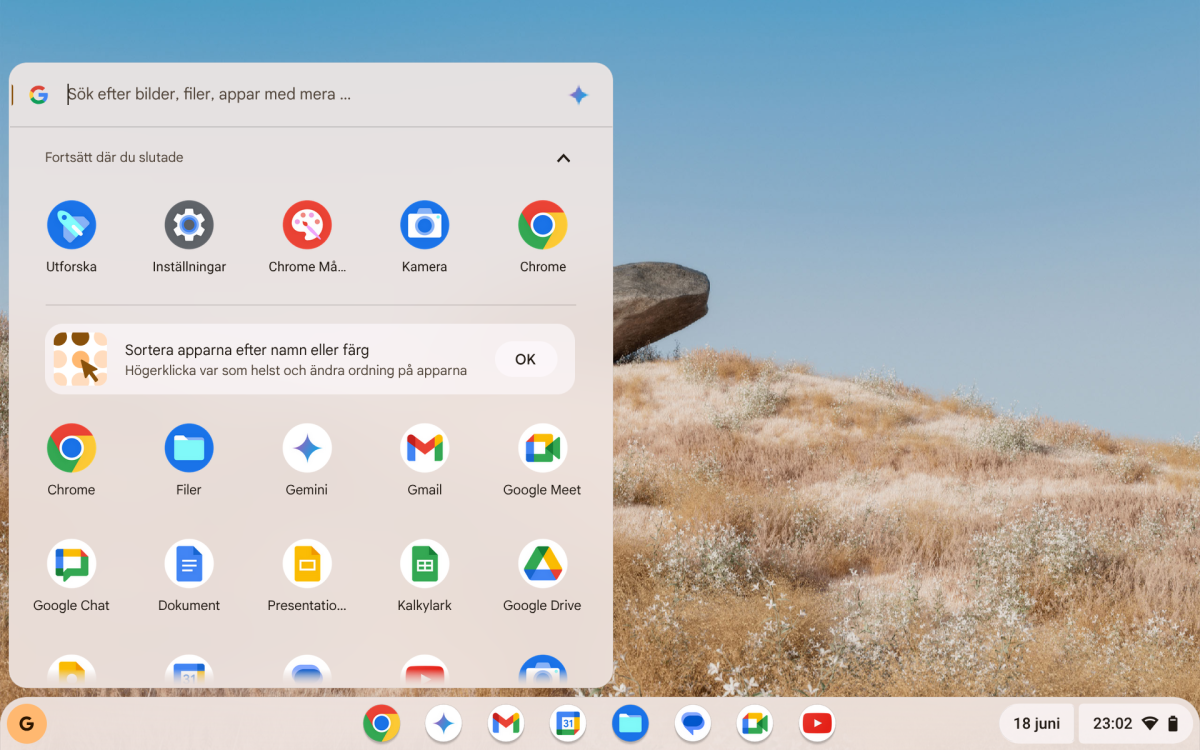Dismiss the sorting tip with OK
Image resolution: width=1200 pixels, height=750 pixels.
click(x=525, y=359)
